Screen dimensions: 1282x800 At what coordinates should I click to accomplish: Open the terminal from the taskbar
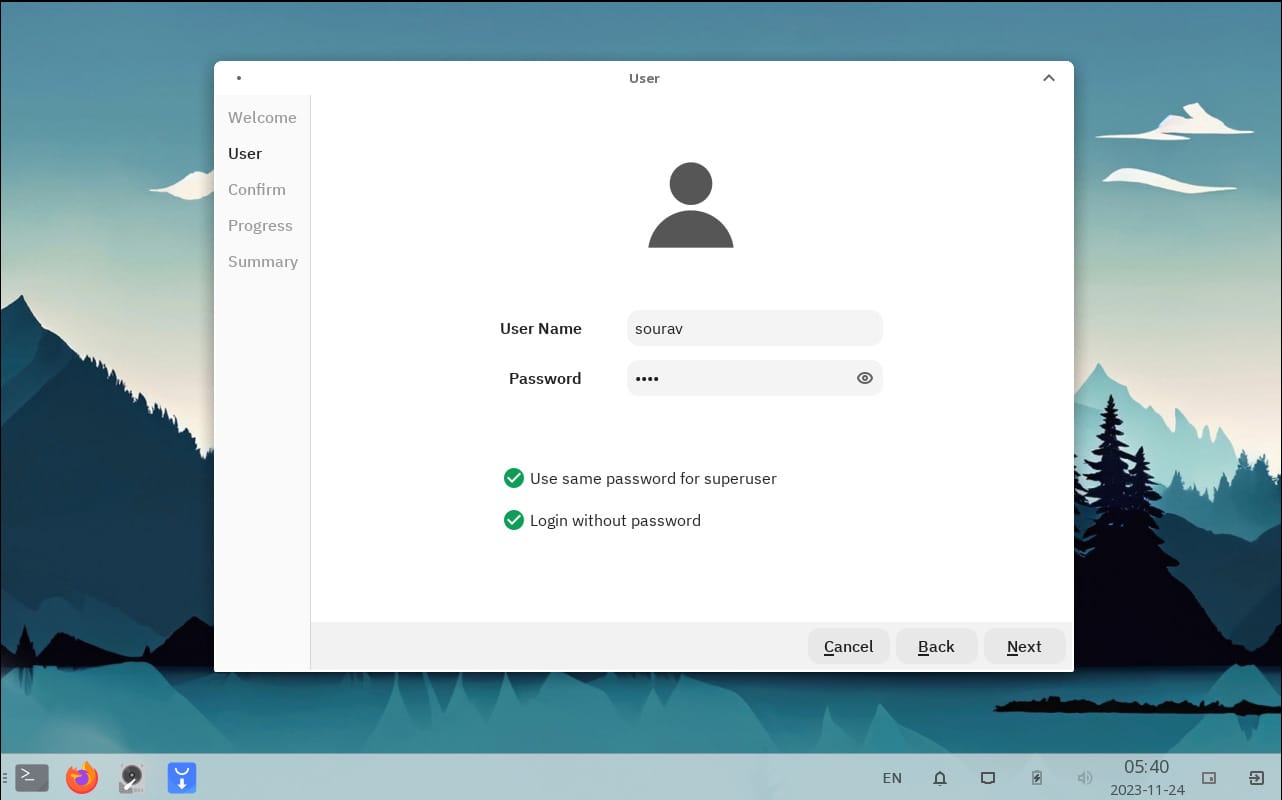tap(32, 777)
